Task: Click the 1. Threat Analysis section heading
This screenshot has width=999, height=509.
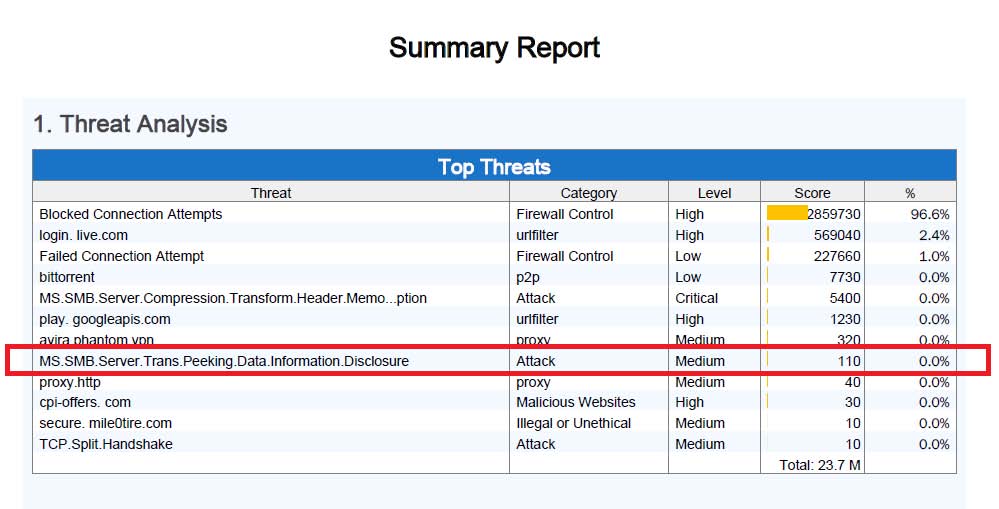Action: (x=130, y=124)
